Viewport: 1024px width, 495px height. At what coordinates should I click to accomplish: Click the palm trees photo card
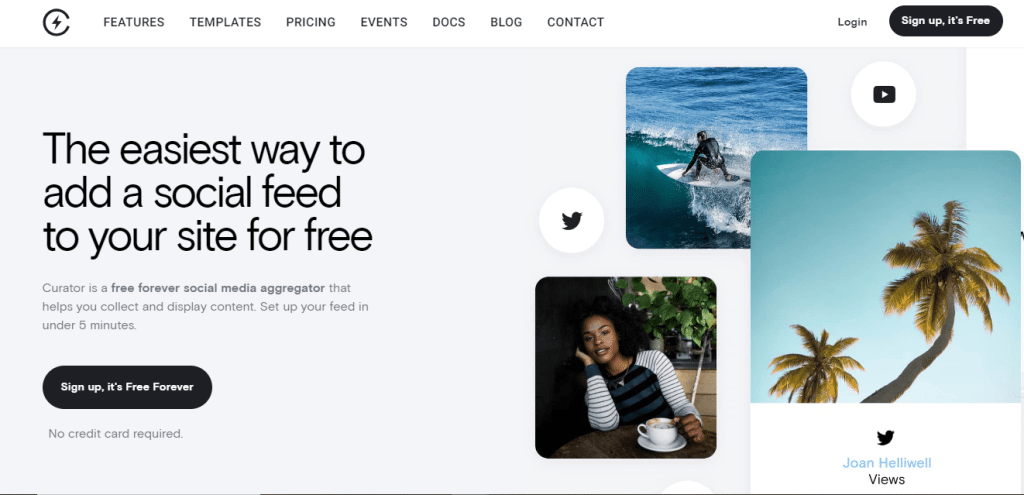[886, 277]
